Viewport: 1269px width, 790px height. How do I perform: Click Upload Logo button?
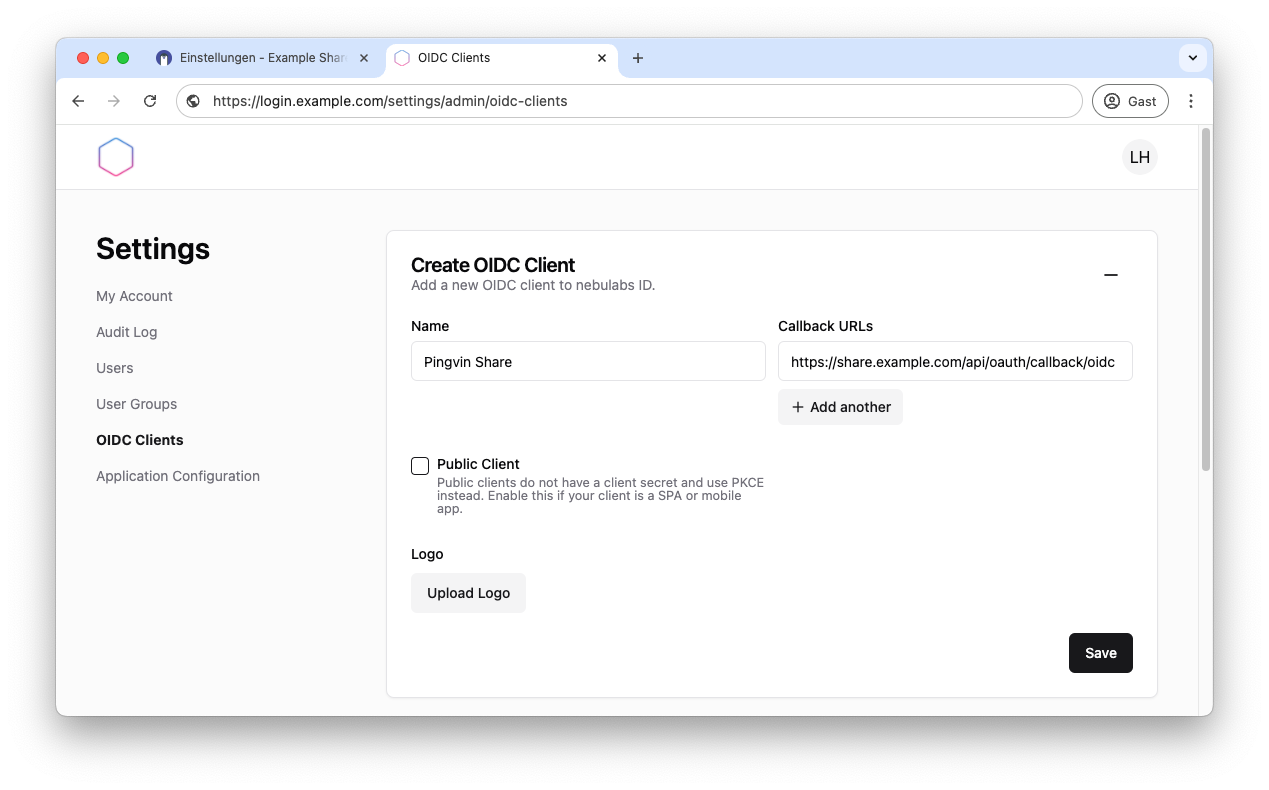click(468, 593)
